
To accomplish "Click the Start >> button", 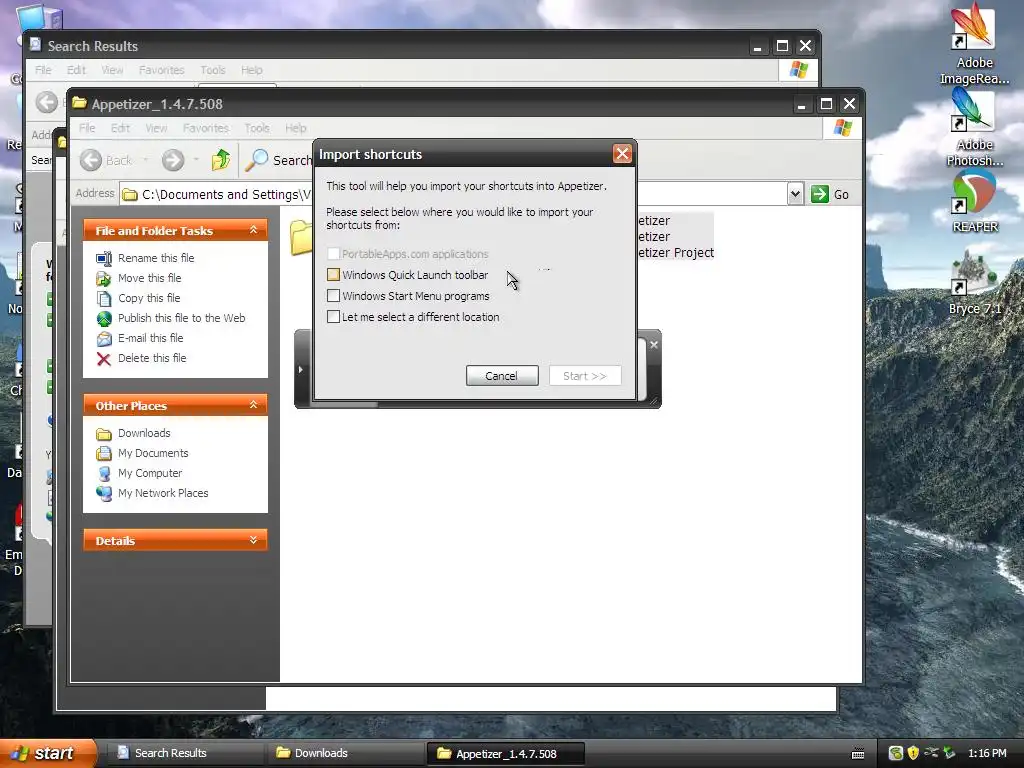I will coord(584,376).
